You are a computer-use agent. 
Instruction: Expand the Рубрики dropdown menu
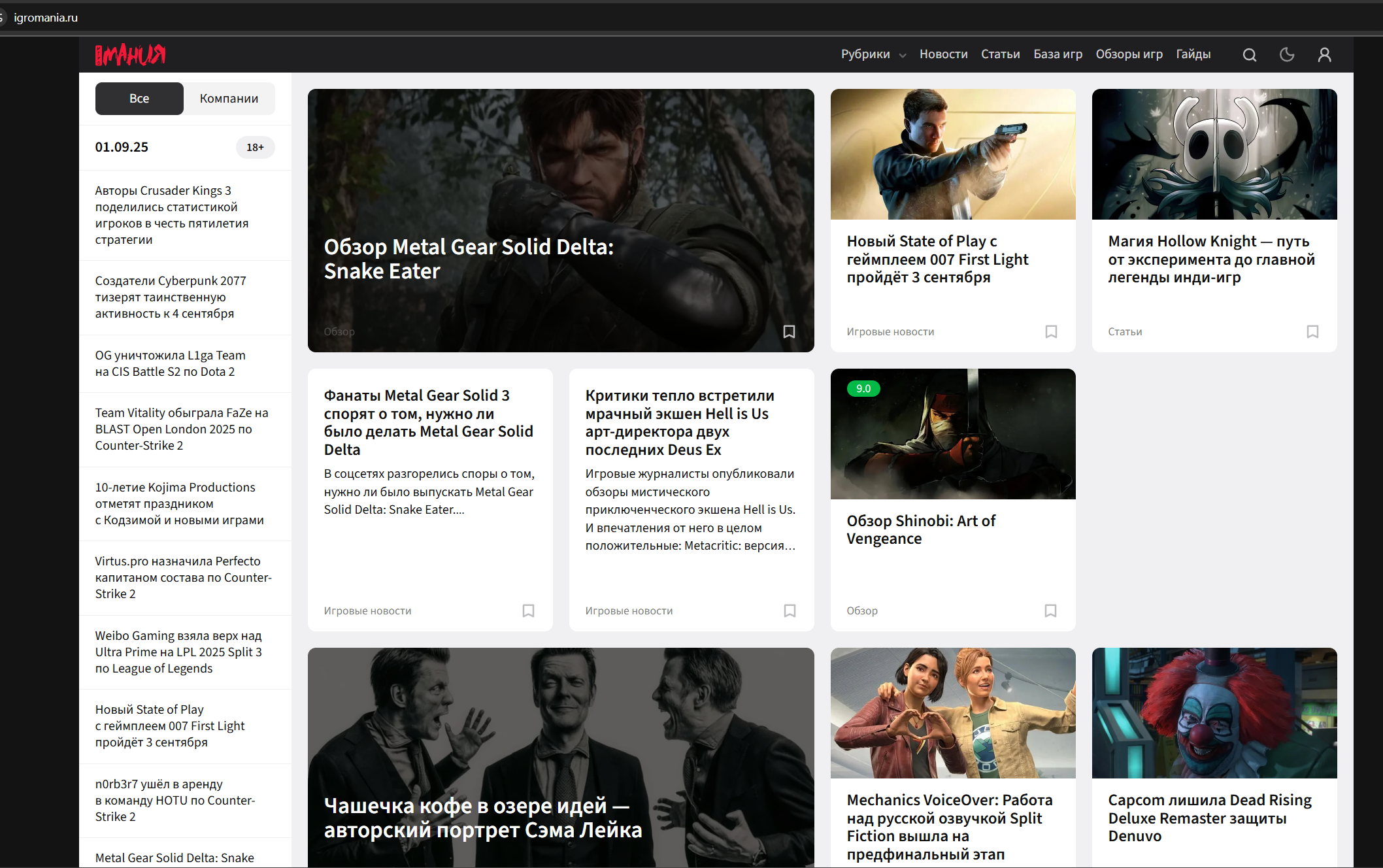tap(865, 54)
